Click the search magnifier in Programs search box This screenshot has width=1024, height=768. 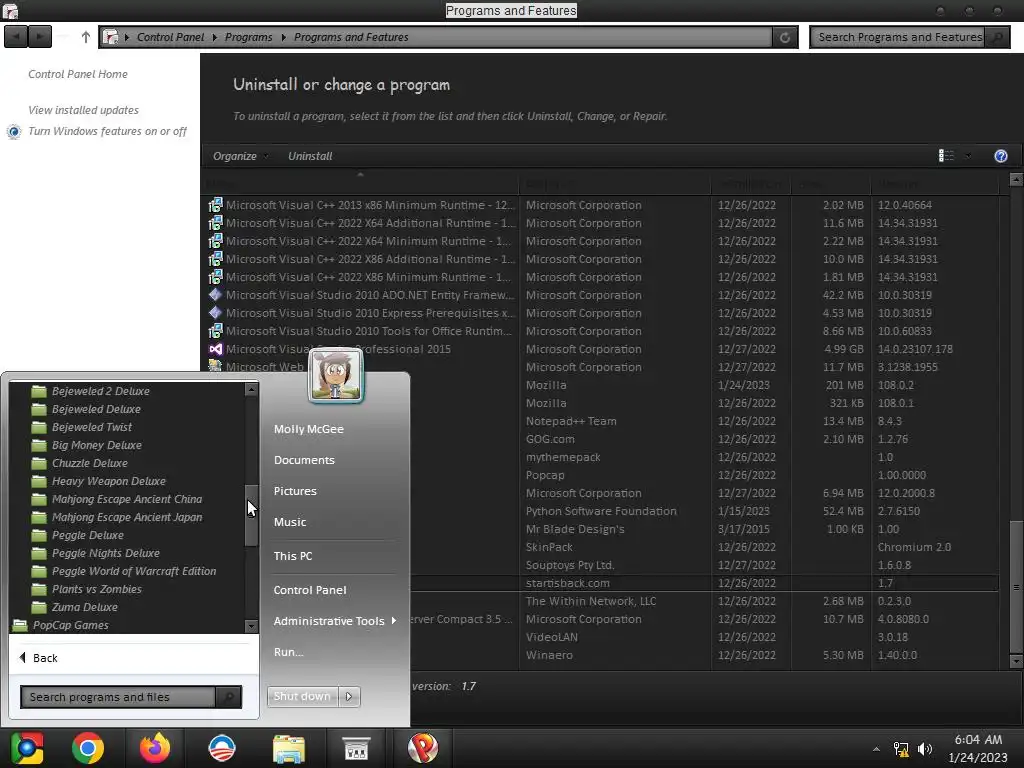tap(997, 37)
